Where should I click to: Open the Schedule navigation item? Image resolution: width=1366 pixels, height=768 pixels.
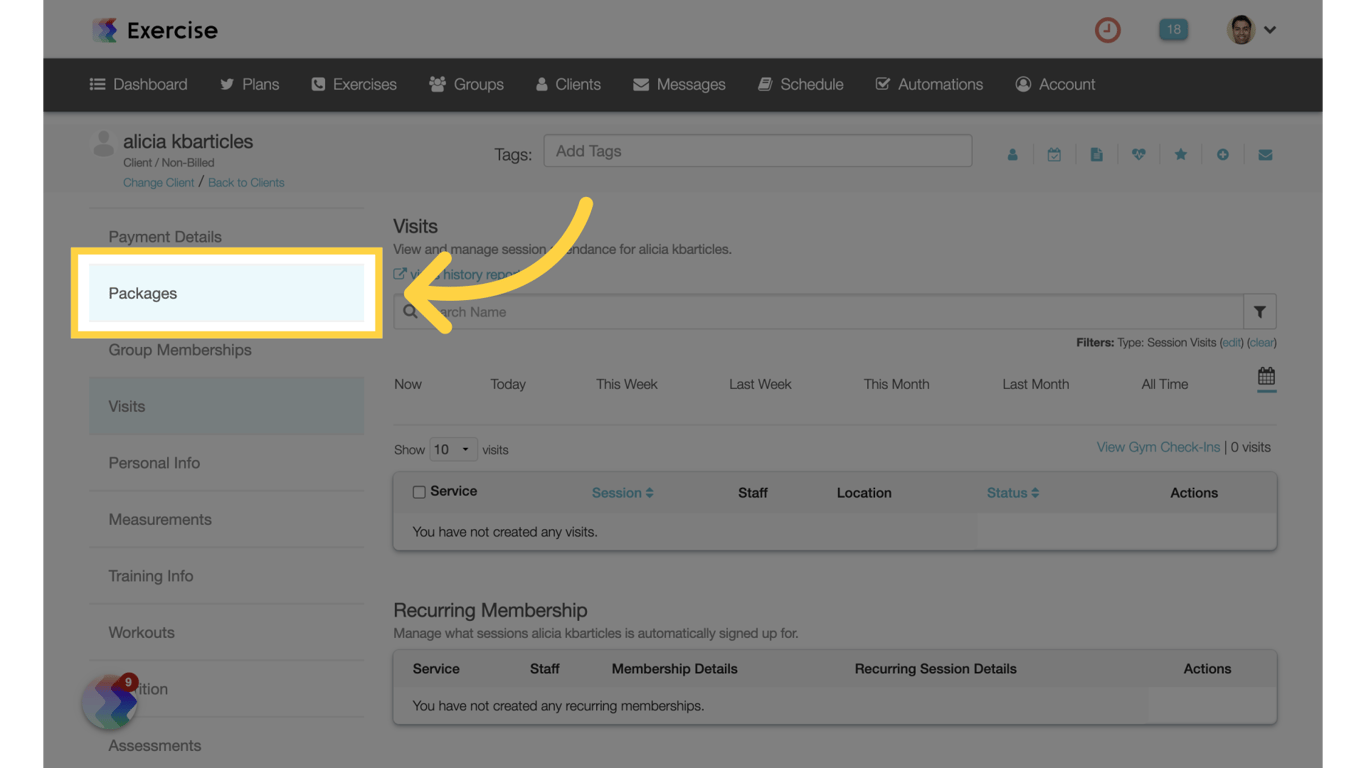point(801,85)
